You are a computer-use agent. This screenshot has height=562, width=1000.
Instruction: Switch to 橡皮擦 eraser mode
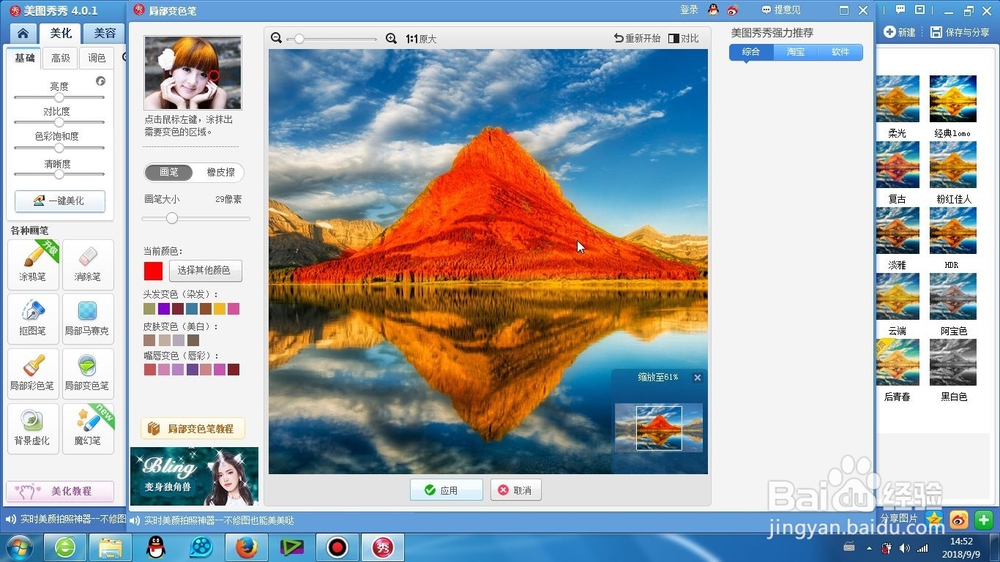(x=221, y=172)
